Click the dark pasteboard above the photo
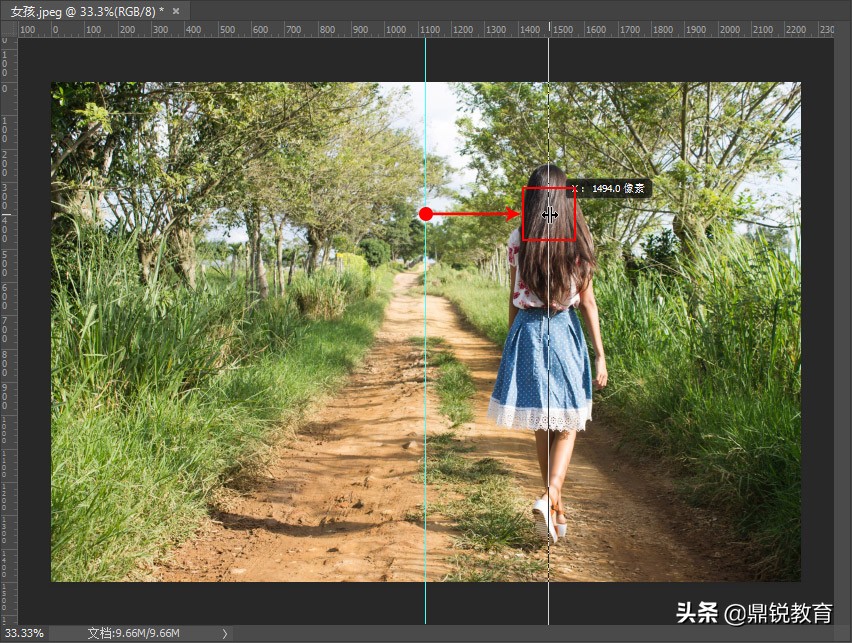This screenshot has width=852, height=643. pos(426,60)
